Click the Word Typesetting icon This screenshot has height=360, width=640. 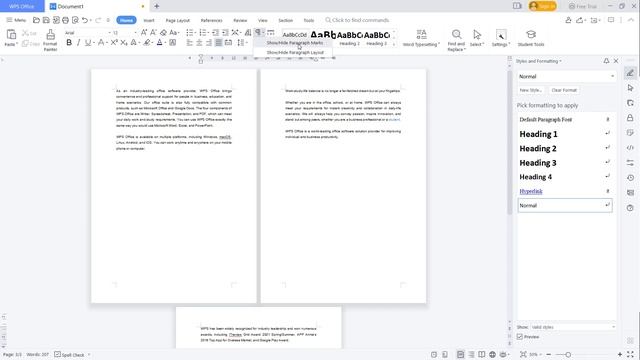(422, 34)
